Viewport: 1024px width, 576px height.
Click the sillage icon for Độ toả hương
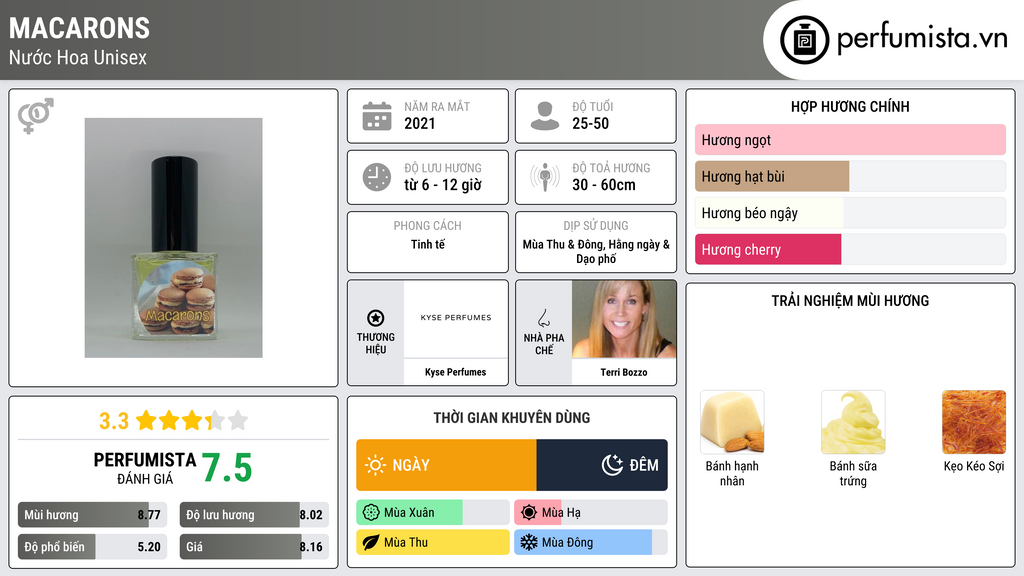(x=545, y=177)
